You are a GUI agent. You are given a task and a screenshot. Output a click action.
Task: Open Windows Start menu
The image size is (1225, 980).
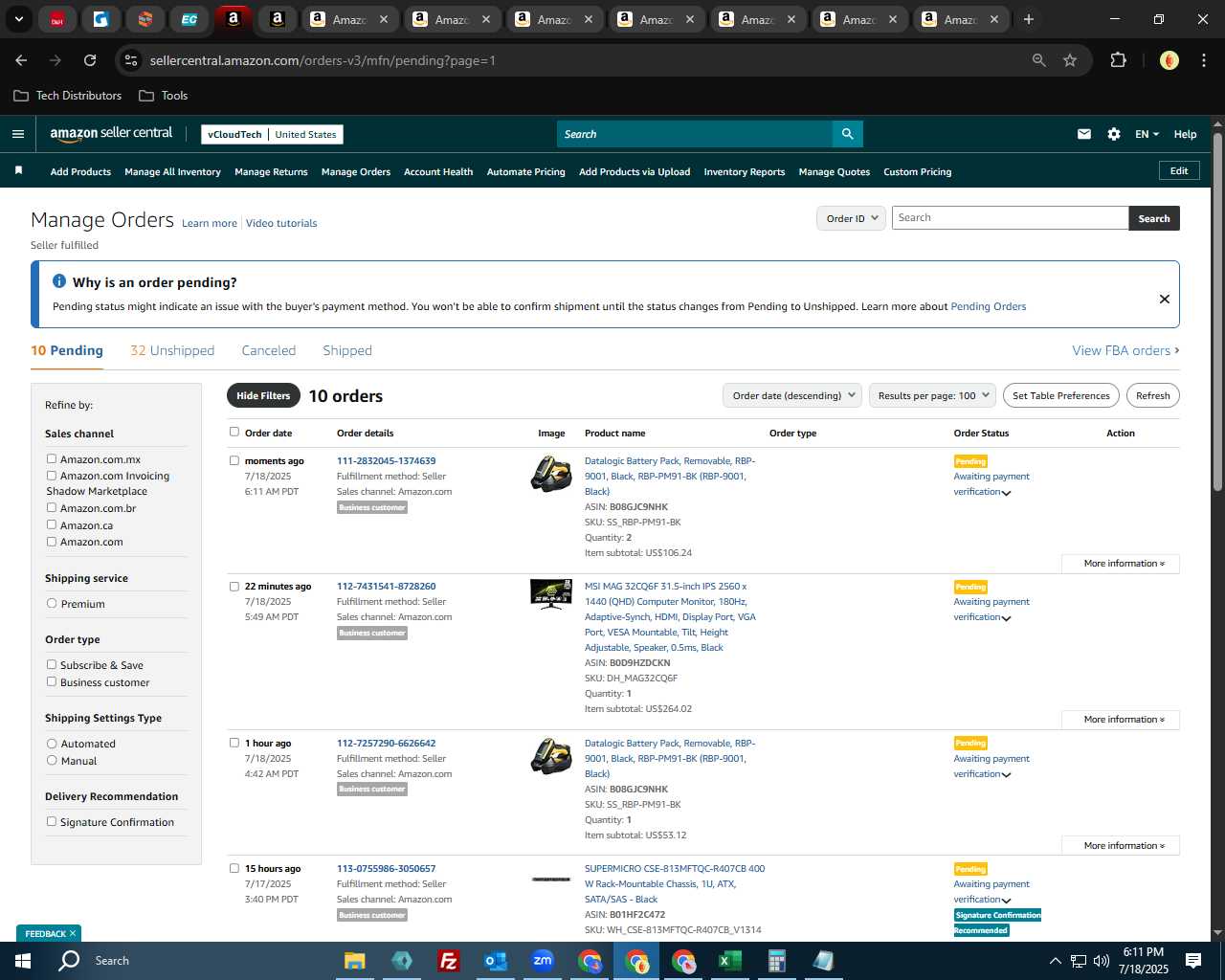(x=23, y=961)
